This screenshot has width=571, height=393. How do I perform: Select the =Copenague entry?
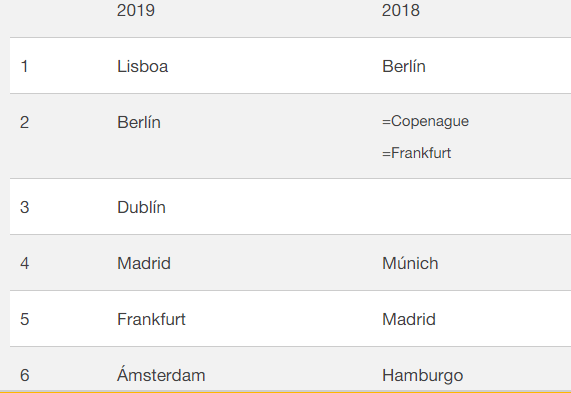(x=425, y=121)
